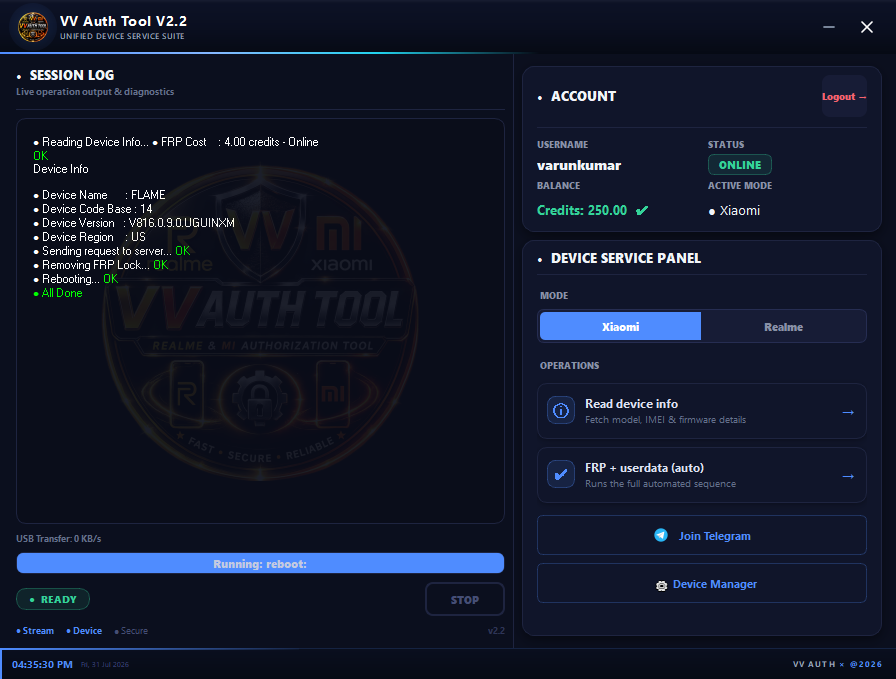The image size is (896, 679).
Task: Click the USB Transfer: 0 KB/s text
Action: [x=58, y=538]
